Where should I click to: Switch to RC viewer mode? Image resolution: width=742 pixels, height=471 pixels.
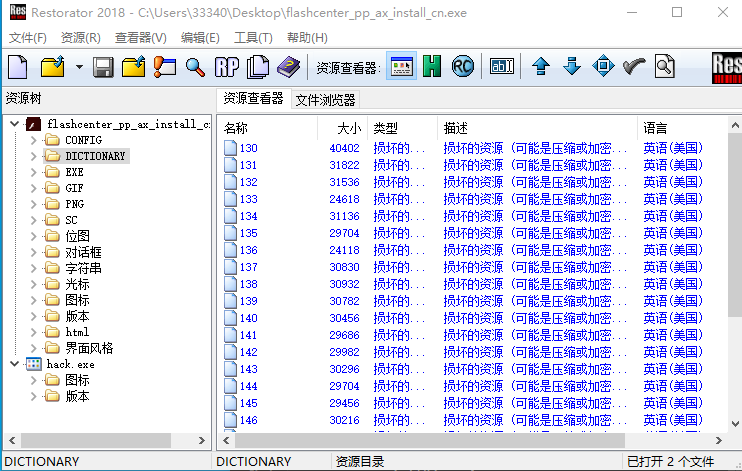tap(462, 66)
